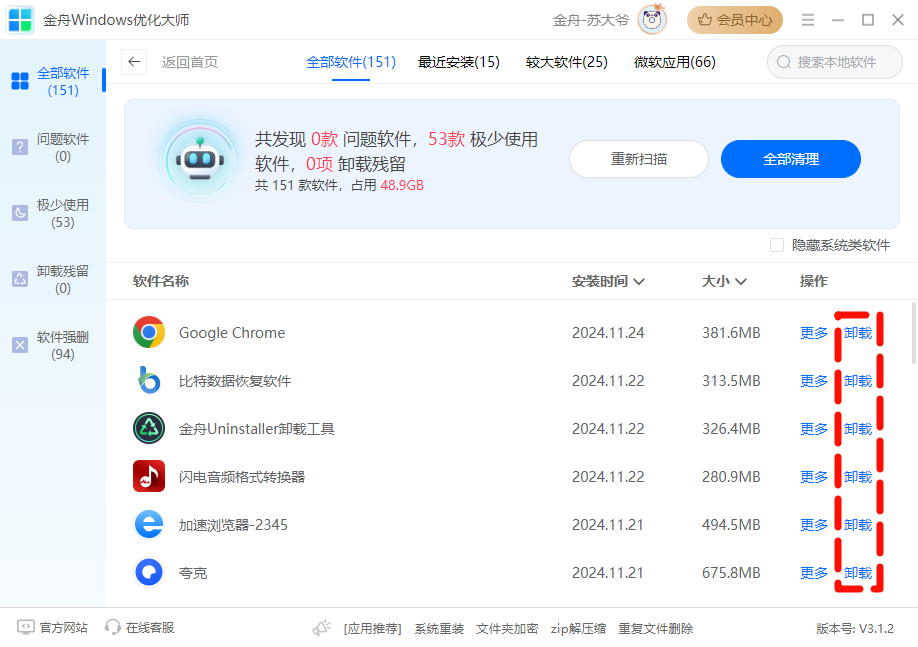Click the 金舟-苏大爷 username
The image size is (918, 647).
click(590, 20)
